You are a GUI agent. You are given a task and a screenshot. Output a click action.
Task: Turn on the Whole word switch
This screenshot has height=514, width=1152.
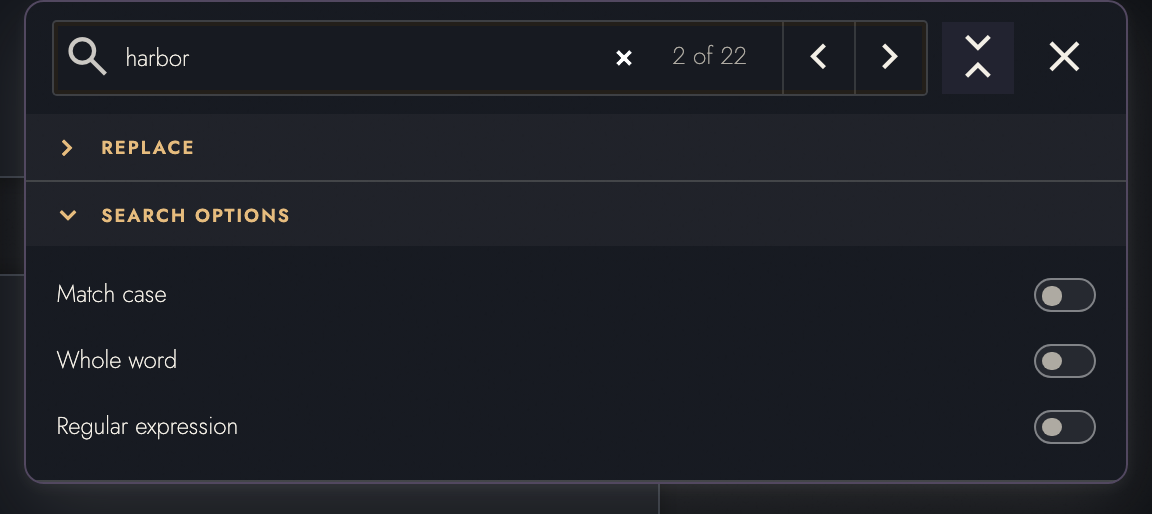pos(1065,361)
